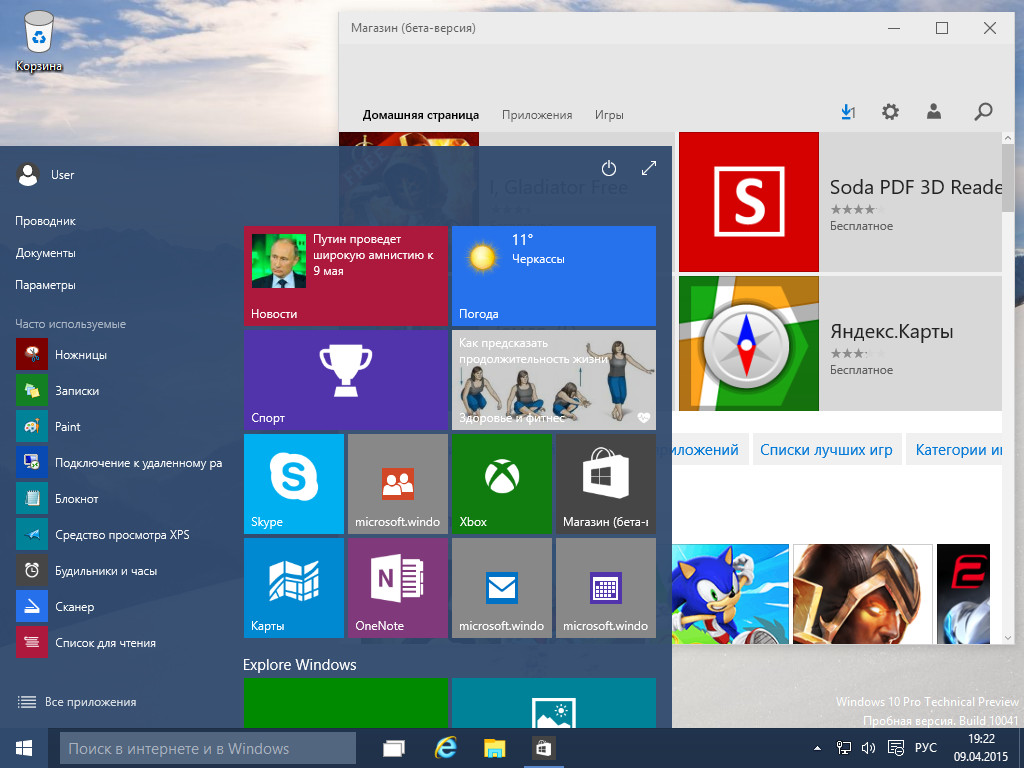1024x768 pixels.
Task: Show hidden icons via system tray chevron
Action: [x=815, y=747]
